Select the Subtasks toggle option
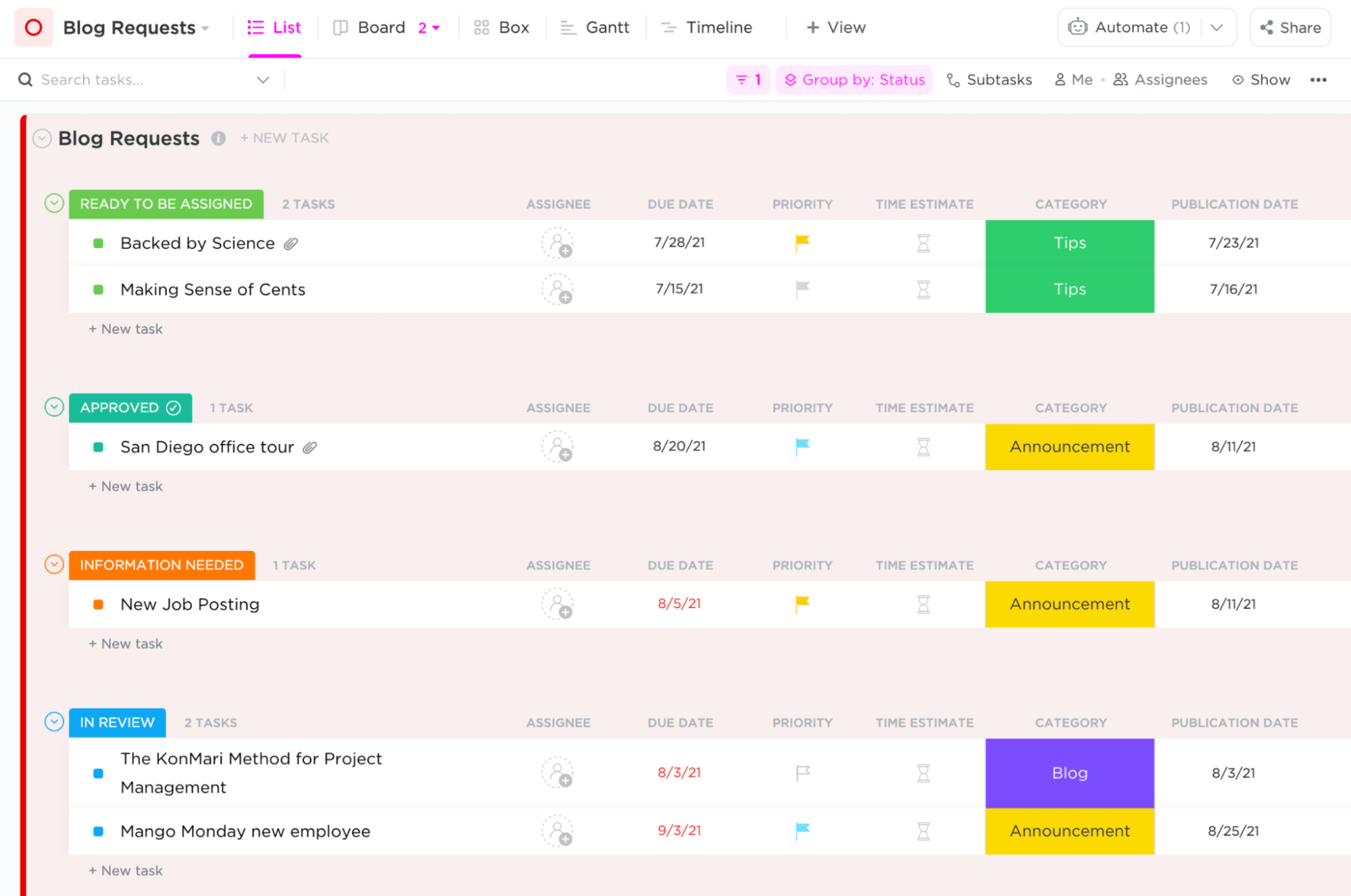The image size is (1351, 896). 990,80
